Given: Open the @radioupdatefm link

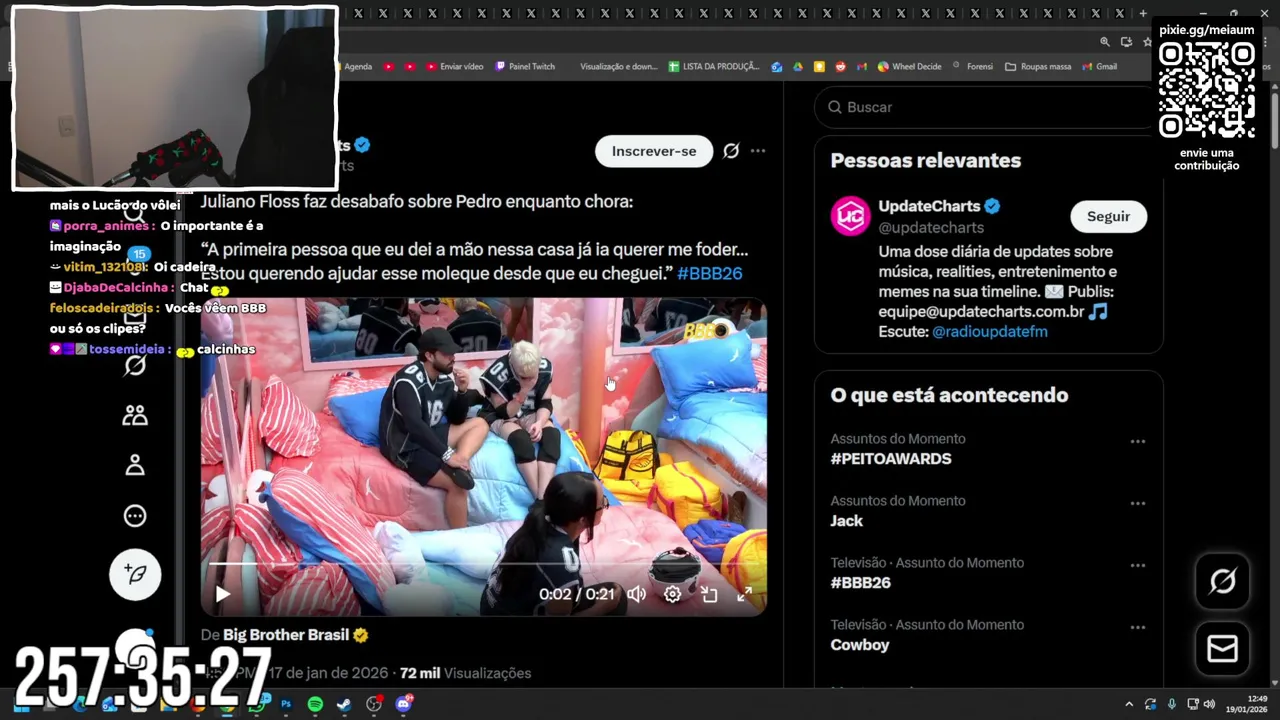Looking at the screenshot, I should click(990, 331).
